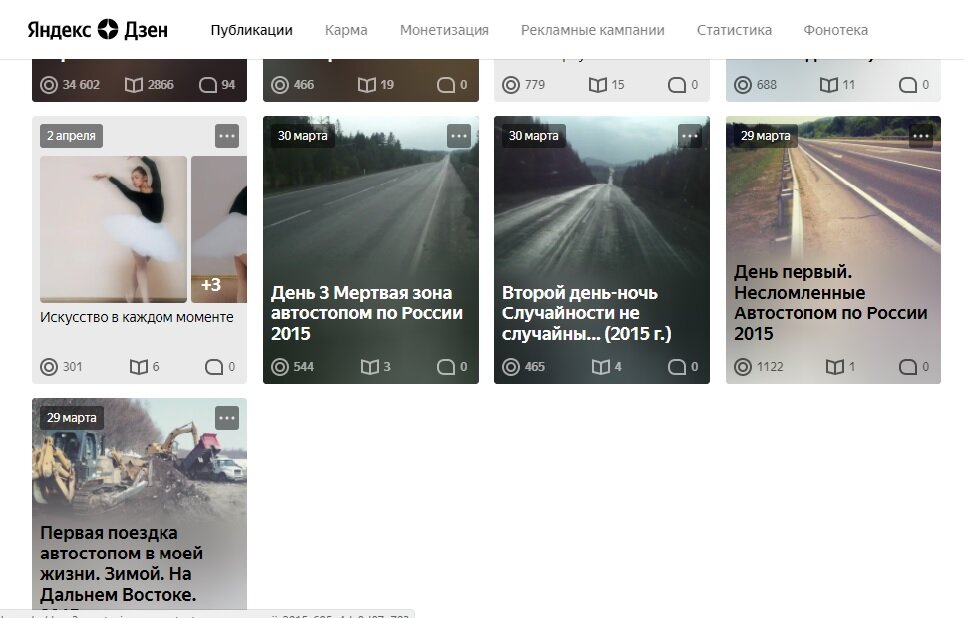Click comments icon showing 94
Viewport: 964px width, 618px height.
pyautogui.click(x=208, y=85)
